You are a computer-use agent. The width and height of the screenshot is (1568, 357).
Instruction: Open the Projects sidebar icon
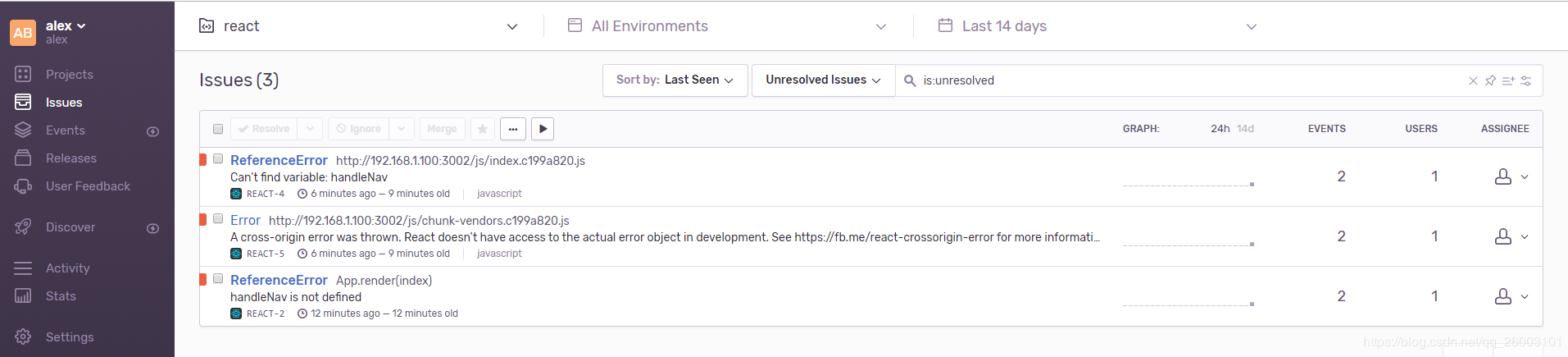[x=23, y=74]
